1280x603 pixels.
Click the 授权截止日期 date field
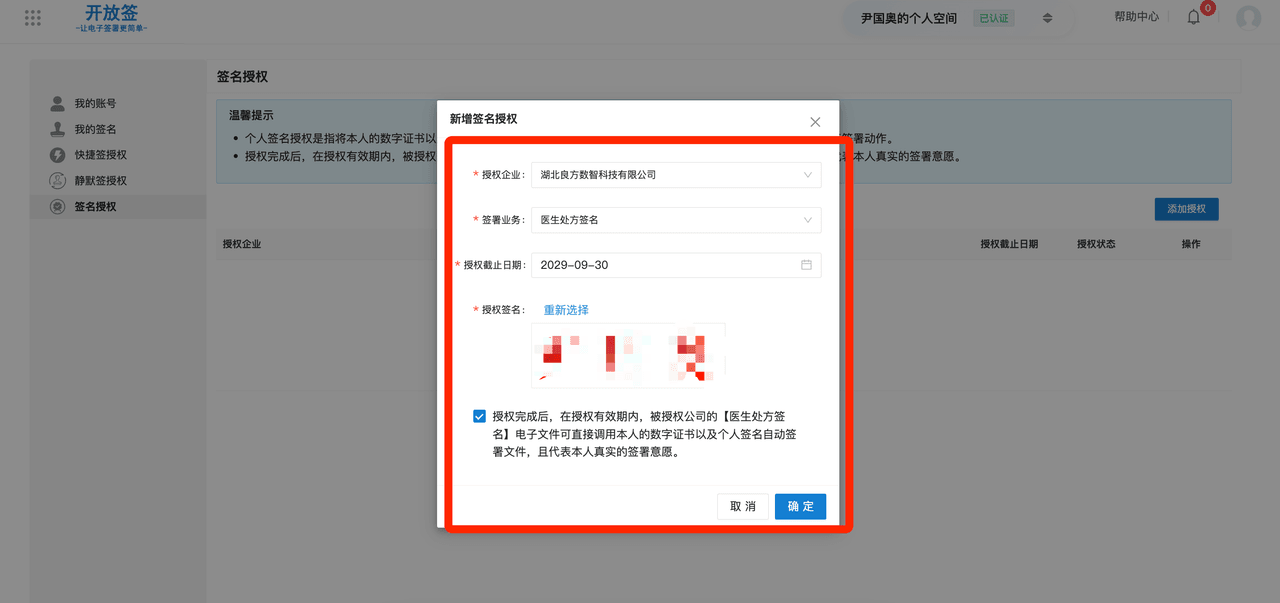[676, 265]
